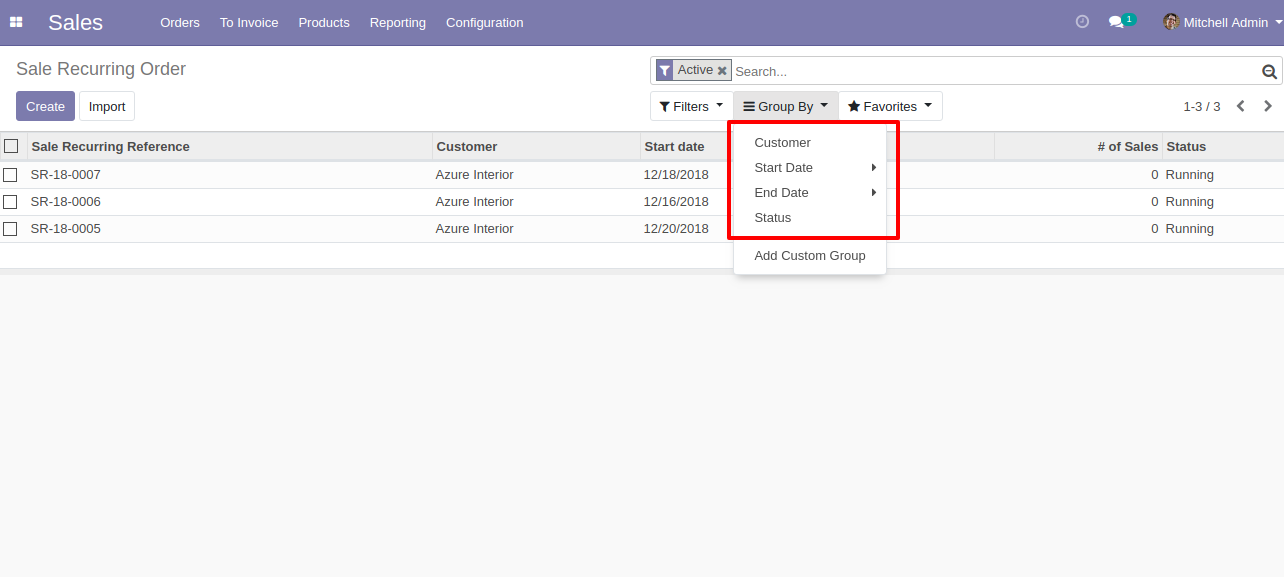This screenshot has width=1284, height=577.
Task: Click the funnel icon in search facet
Action: click(665, 70)
